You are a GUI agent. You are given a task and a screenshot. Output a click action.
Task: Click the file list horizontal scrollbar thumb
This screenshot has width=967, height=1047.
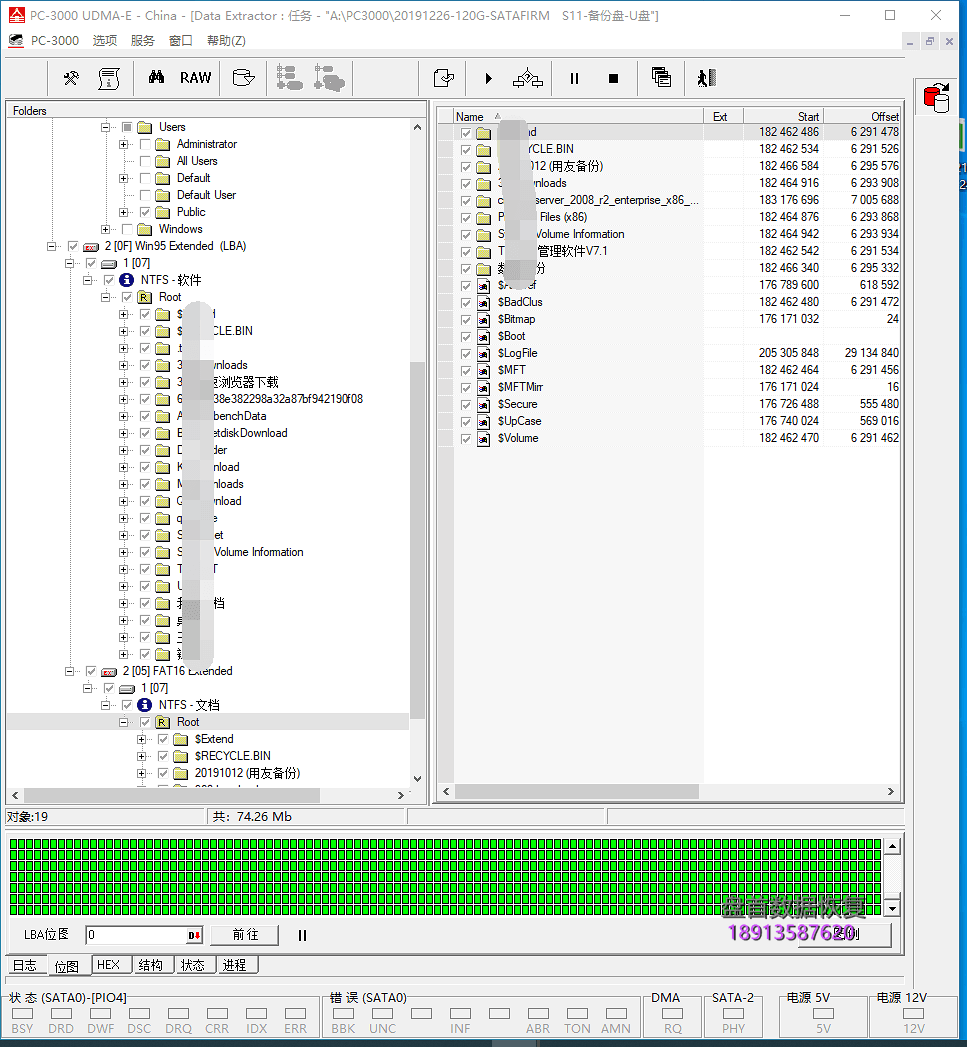[577, 791]
